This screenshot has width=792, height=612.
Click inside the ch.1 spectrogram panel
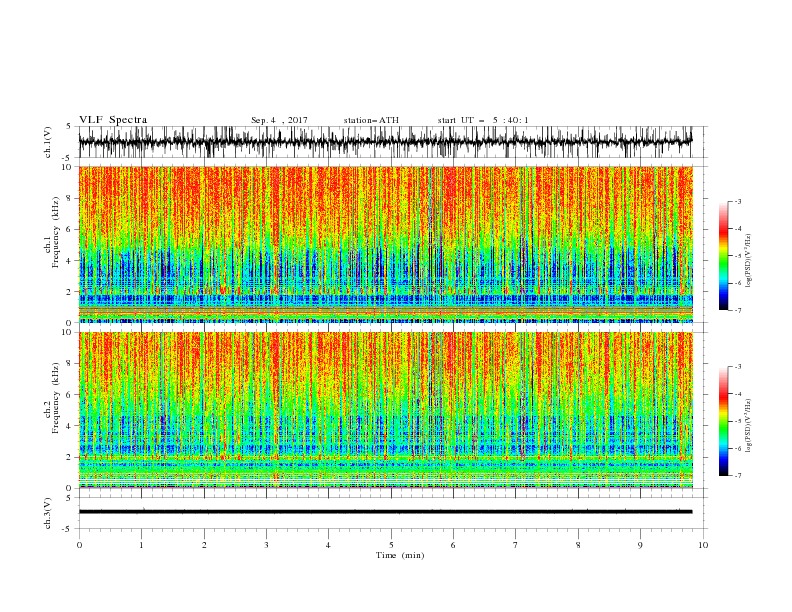(x=386, y=244)
